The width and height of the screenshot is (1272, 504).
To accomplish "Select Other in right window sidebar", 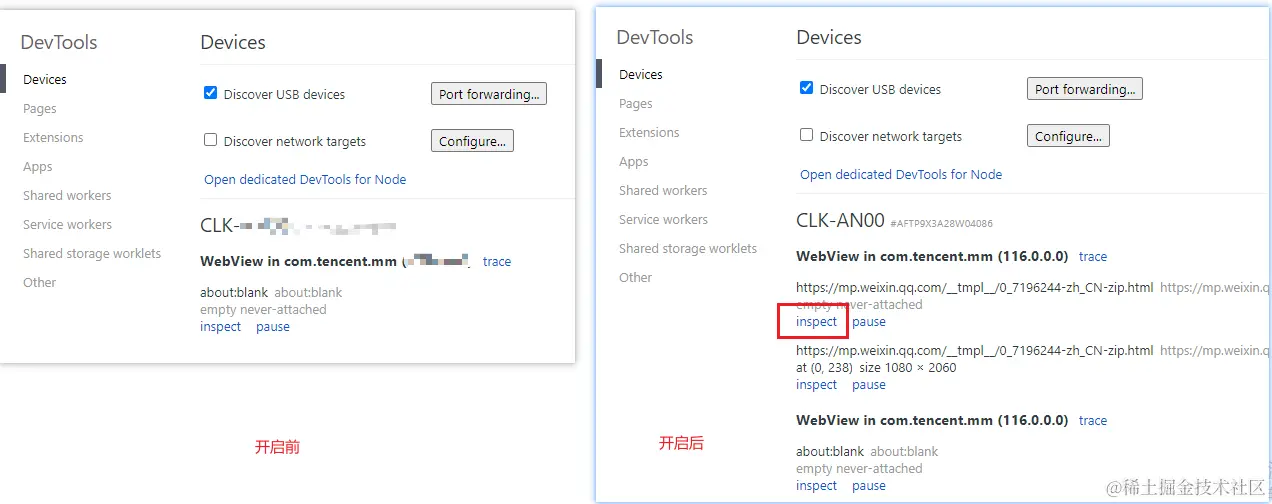I will click(636, 277).
